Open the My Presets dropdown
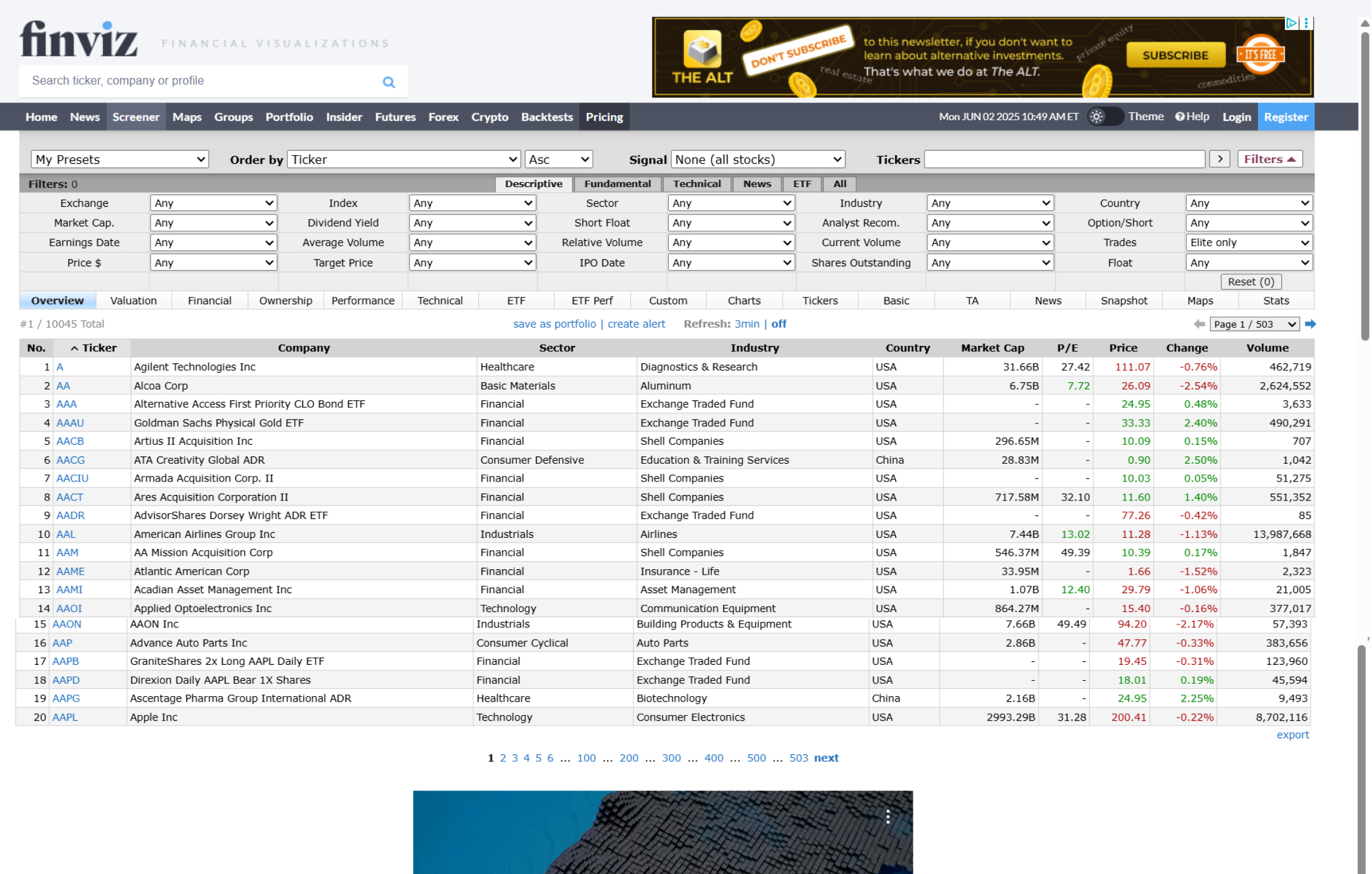 [x=120, y=159]
